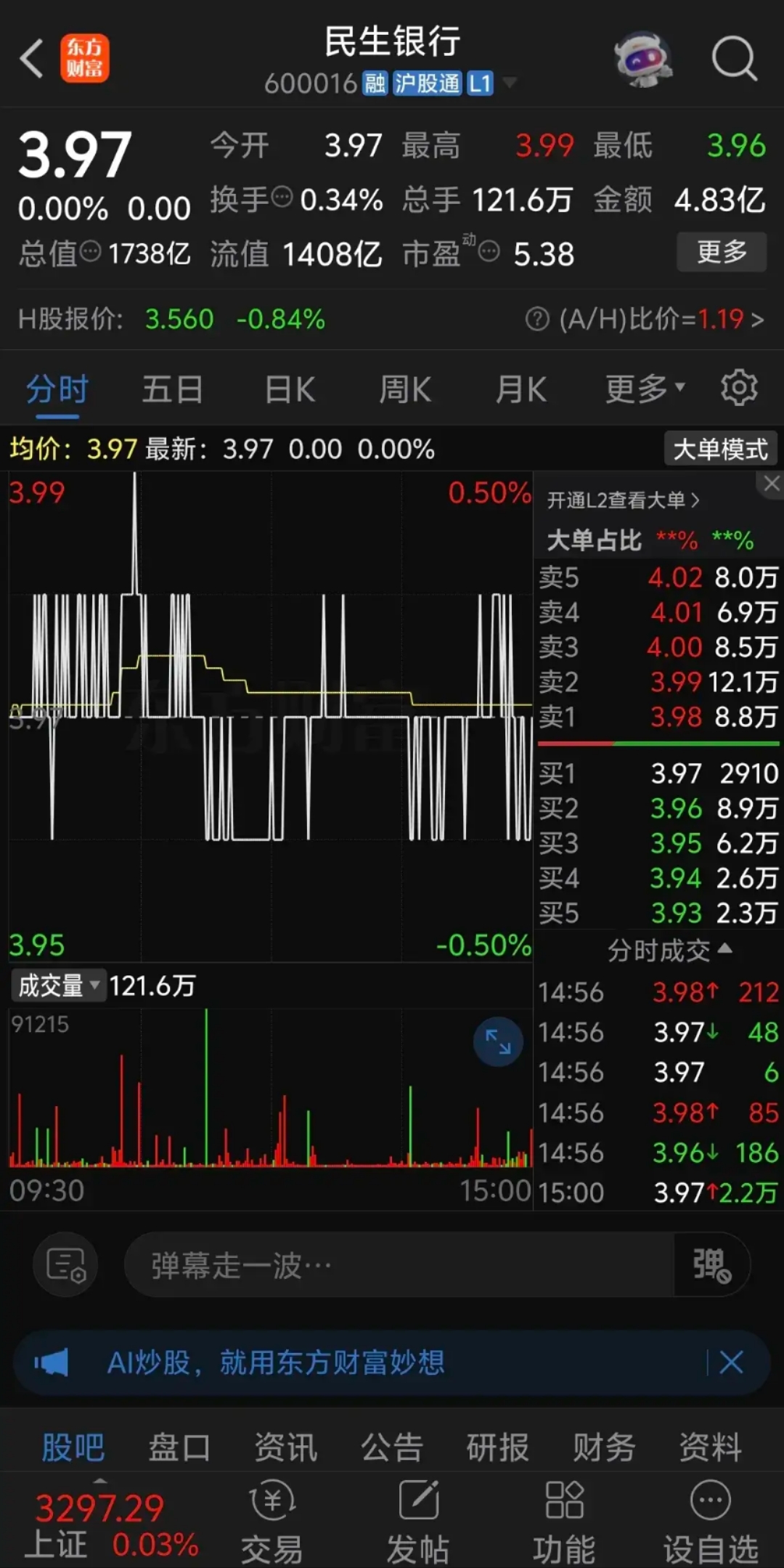The image size is (784, 1568).
Task: Tap the H股报价 3.560 value
Action: point(179,318)
